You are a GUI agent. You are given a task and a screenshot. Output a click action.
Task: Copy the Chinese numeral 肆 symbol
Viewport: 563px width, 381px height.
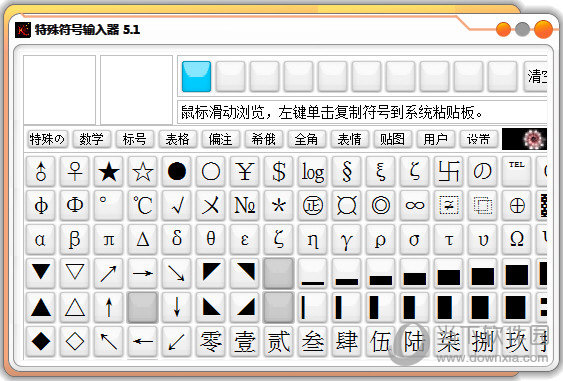coord(346,341)
